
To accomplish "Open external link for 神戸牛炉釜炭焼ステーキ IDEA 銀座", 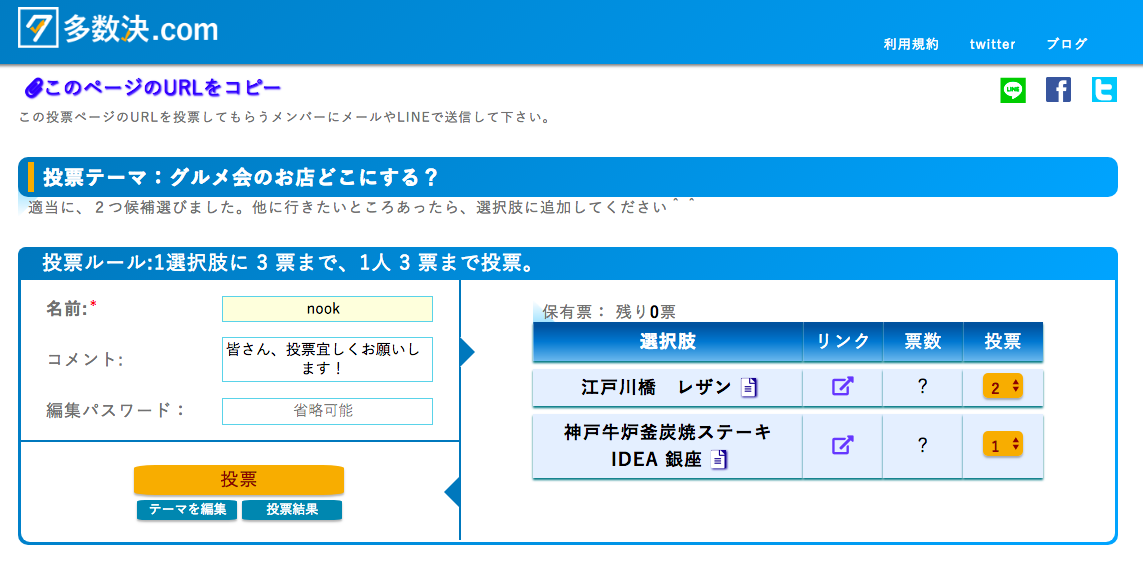I will pyautogui.click(x=843, y=445).
